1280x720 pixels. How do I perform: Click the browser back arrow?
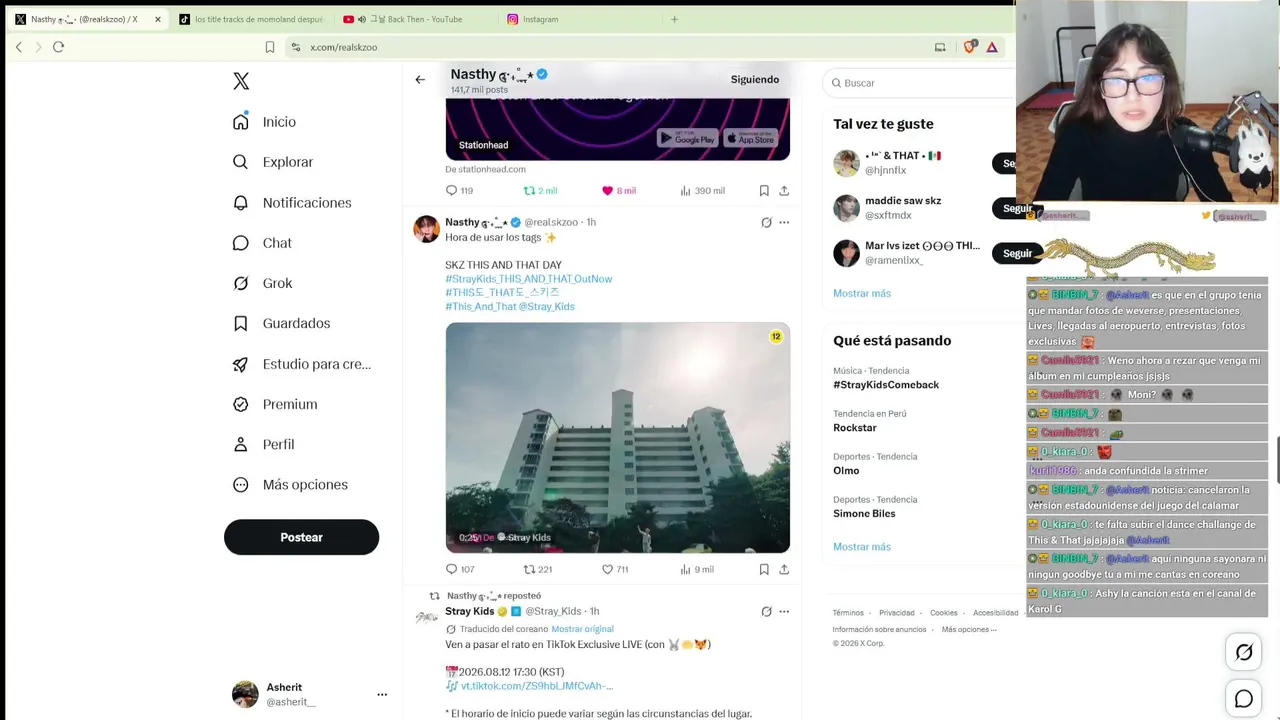pos(18,47)
